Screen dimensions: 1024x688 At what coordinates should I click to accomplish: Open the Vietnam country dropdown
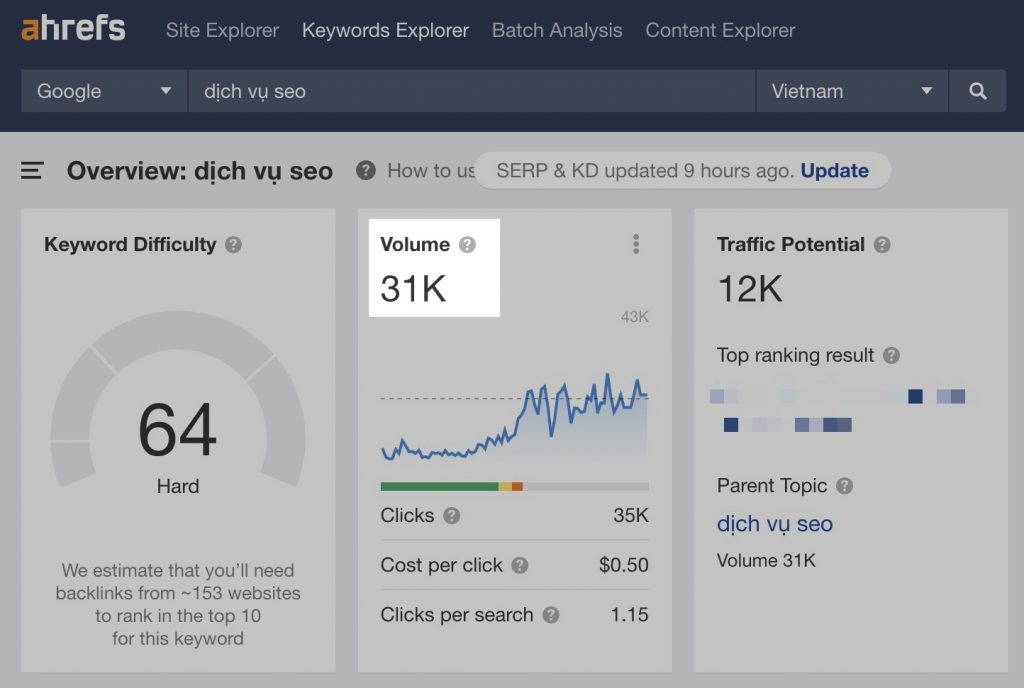click(x=852, y=91)
